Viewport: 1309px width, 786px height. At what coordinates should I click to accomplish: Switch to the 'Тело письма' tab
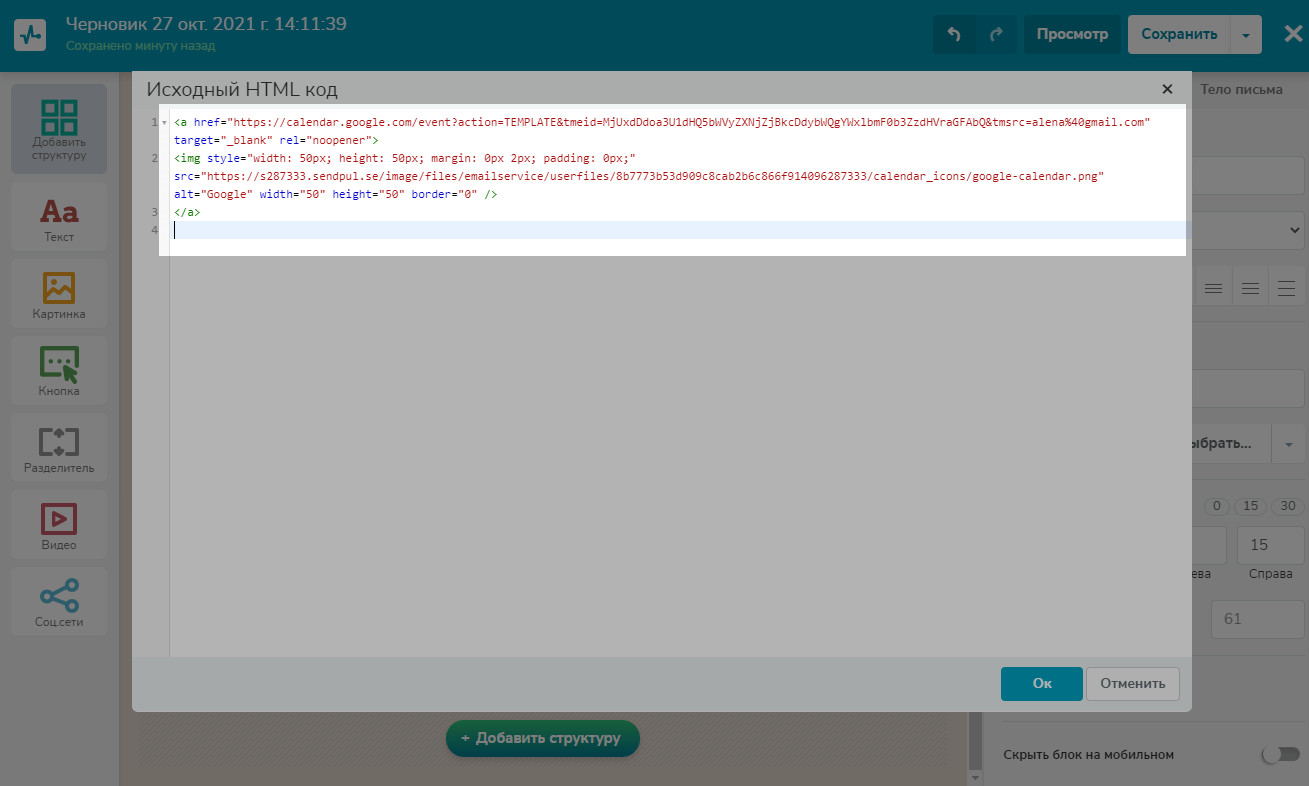[1240, 89]
